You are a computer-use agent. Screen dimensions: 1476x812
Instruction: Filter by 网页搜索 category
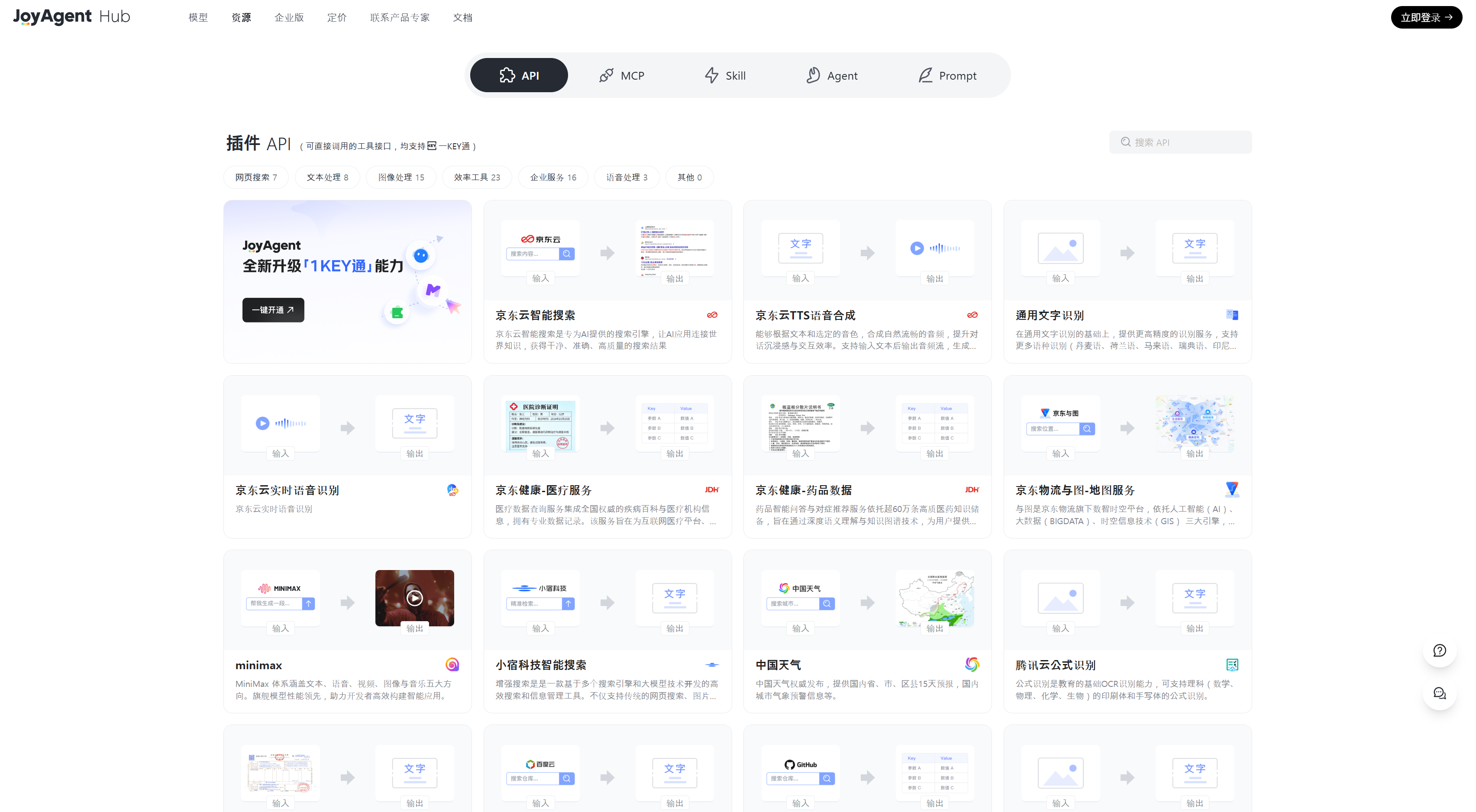point(256,177)
